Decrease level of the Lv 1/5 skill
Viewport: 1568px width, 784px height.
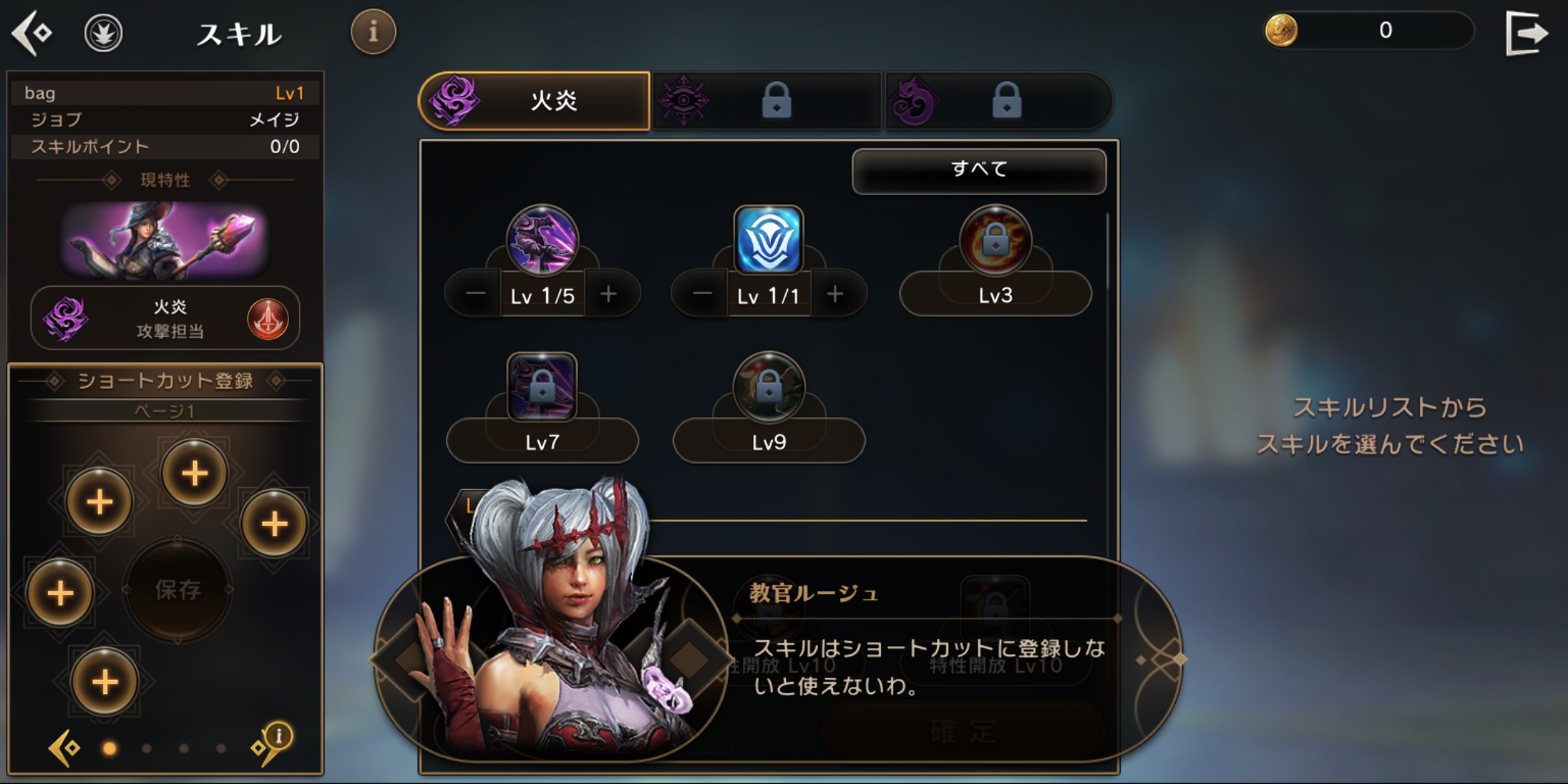[x=476, y=294]
